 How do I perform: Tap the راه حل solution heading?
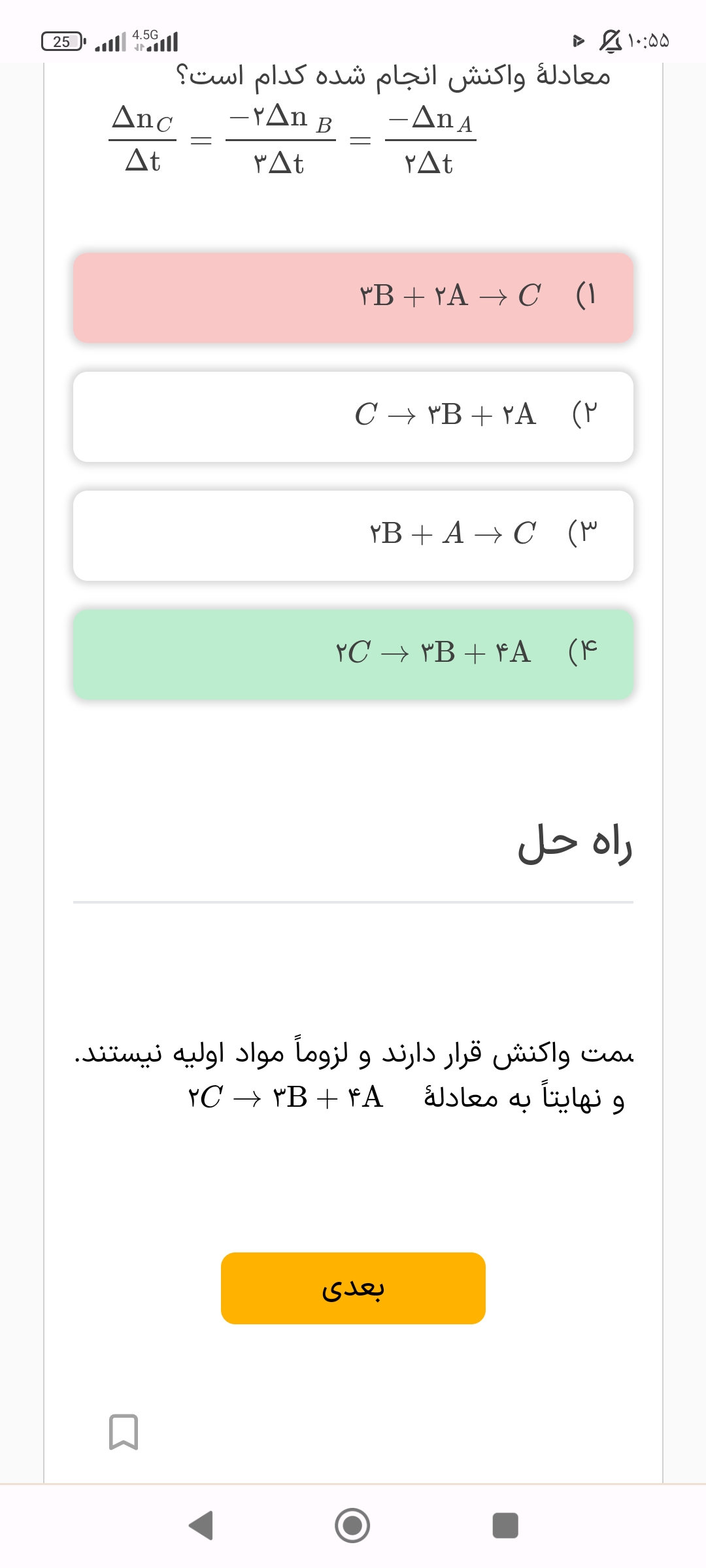tap(575, 843)
